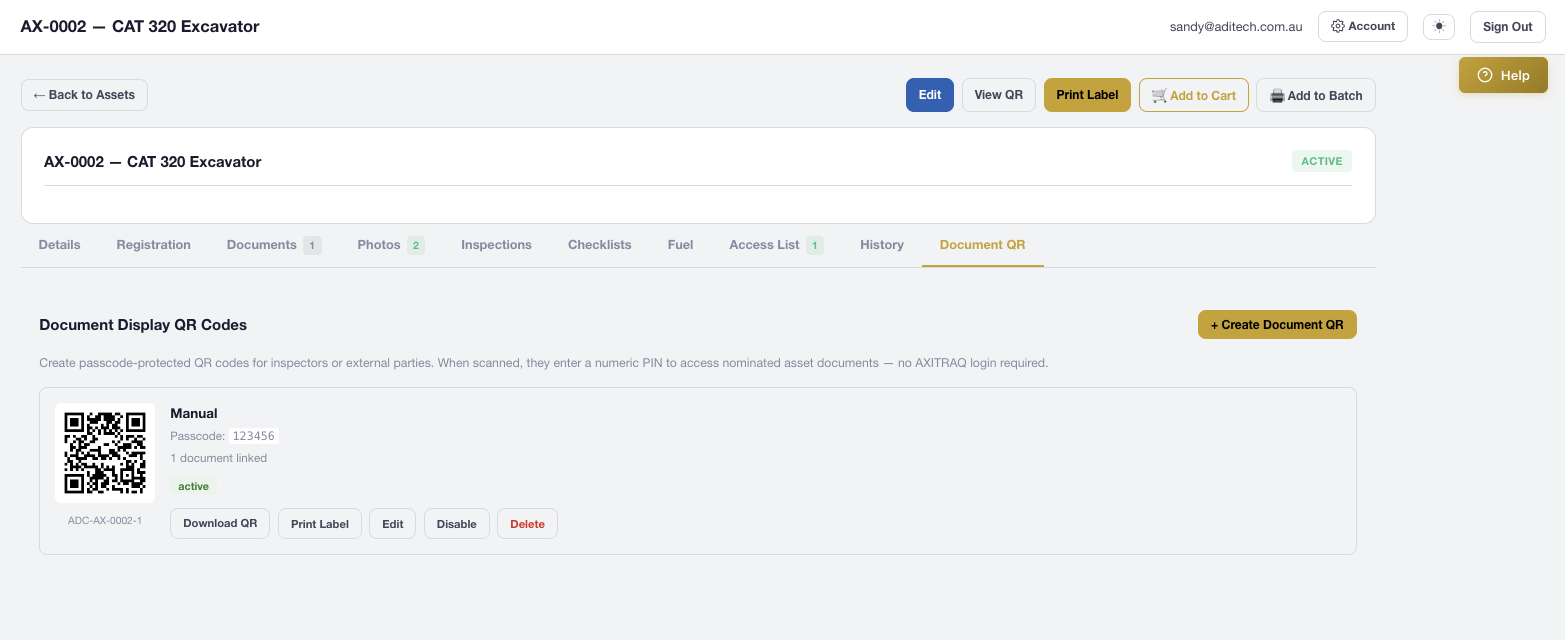
Task: Sign out of the account
Action: tap(1508, 26)
